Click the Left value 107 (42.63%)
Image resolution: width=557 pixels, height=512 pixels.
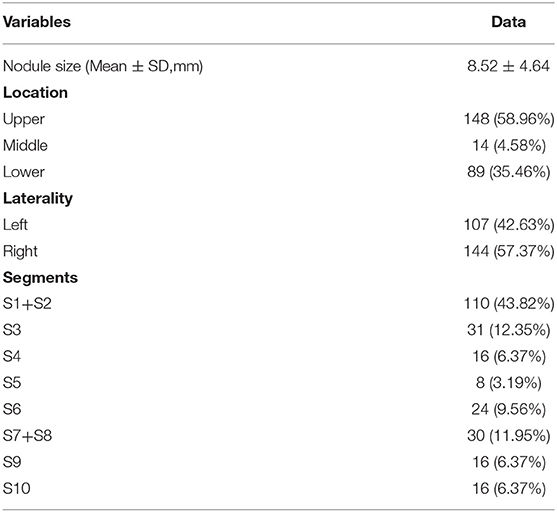pyautogui.click(x=509, y=225)
